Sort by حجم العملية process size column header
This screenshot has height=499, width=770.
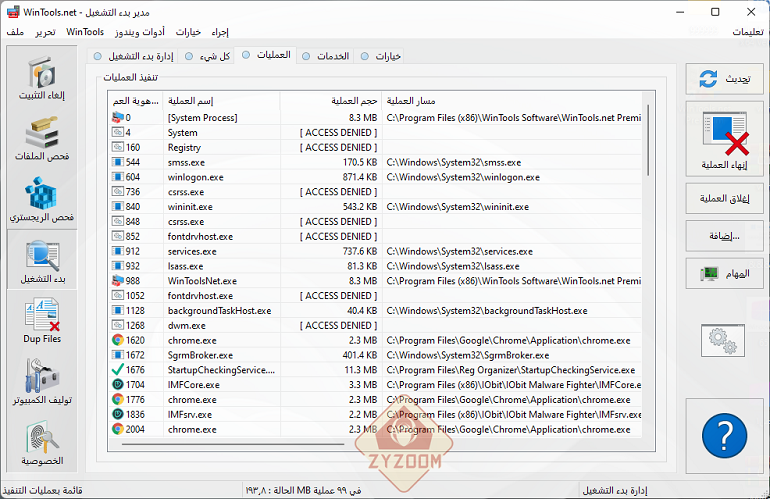[x=331, y=101]
